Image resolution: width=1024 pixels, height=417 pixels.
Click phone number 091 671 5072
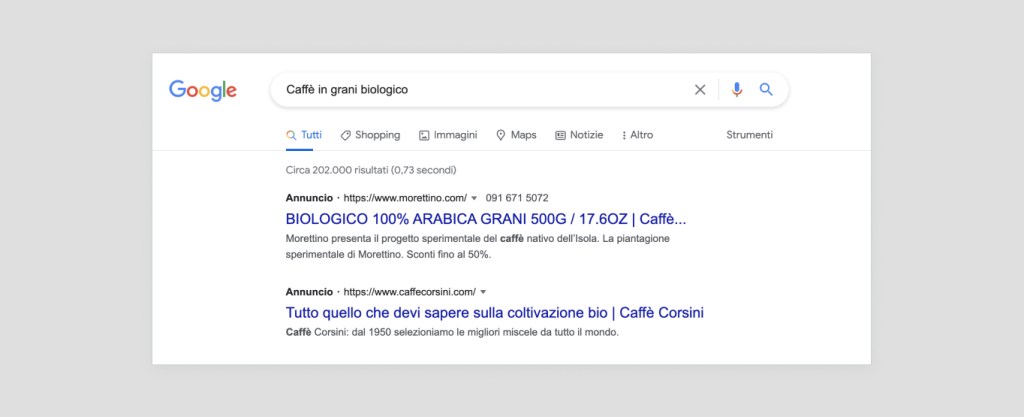pos(517,198)
